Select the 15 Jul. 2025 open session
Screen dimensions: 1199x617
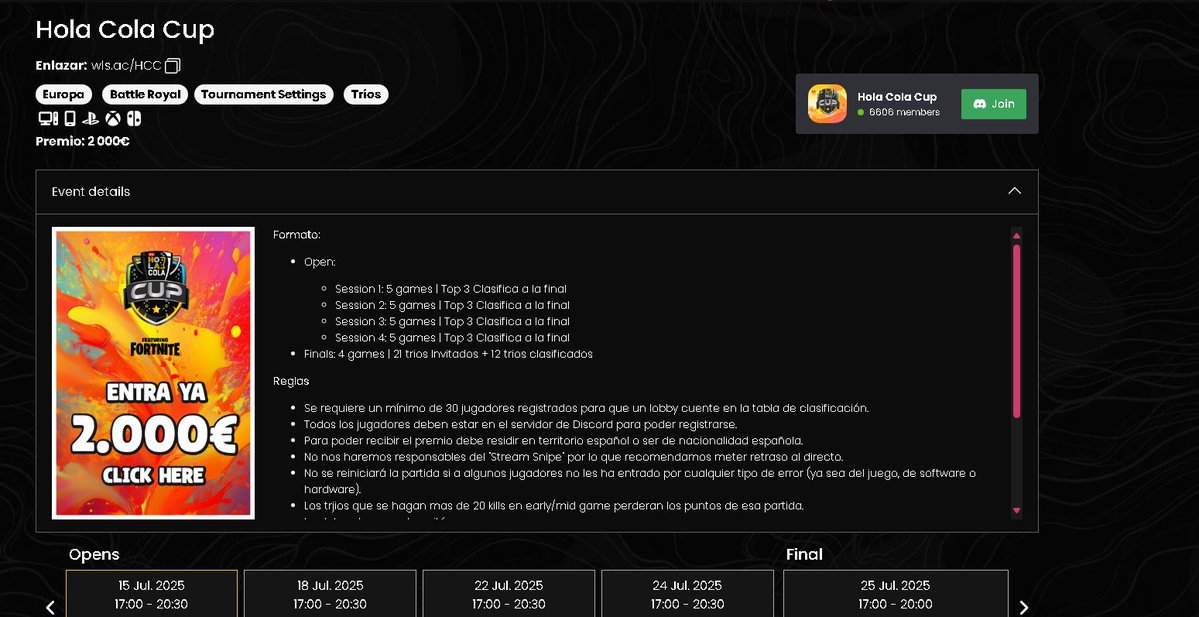click(151, 594)
